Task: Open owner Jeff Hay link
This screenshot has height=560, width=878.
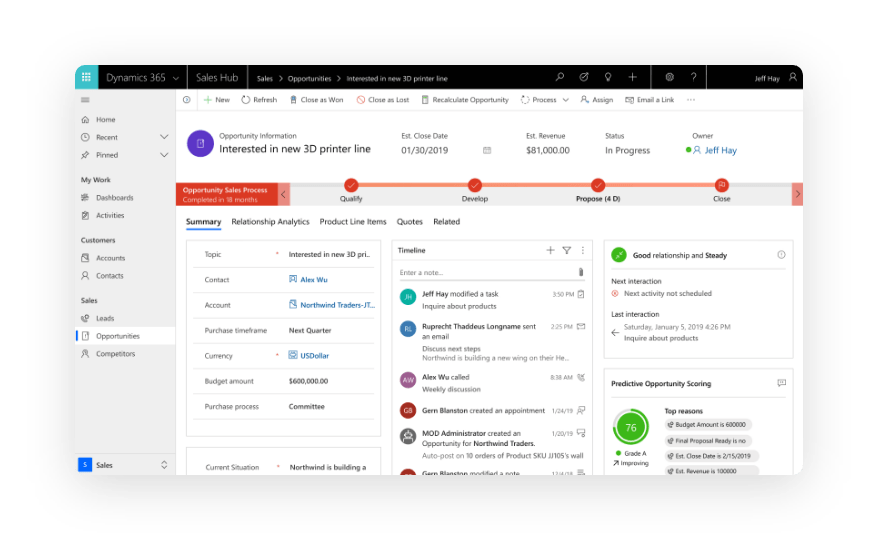Action: pyautogui.click(x=721, y=150)
